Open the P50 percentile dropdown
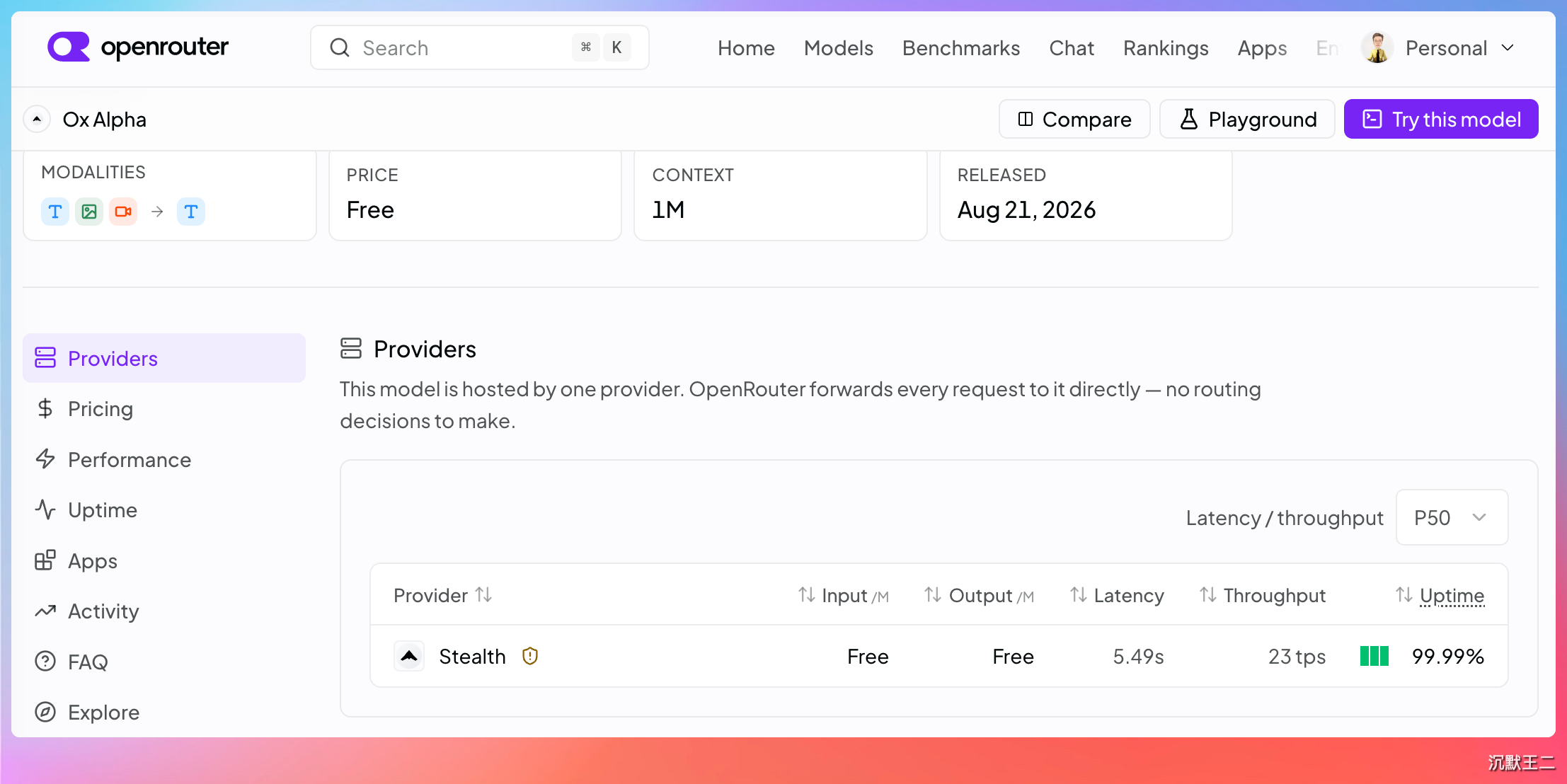The image size is (1567, 784). click(x=1452, y=517)
